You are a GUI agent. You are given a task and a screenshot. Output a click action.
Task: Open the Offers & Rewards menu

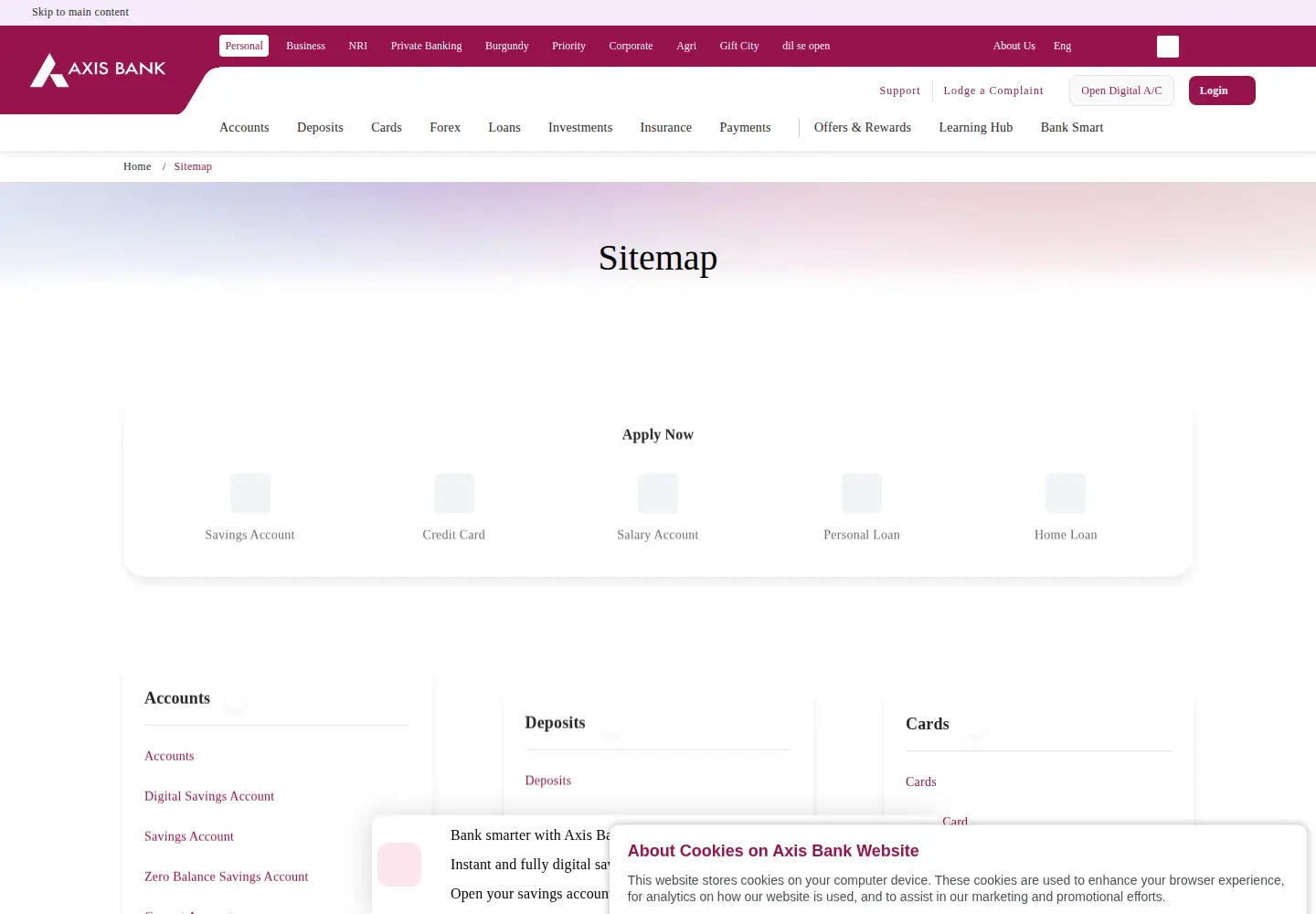click(x=863, y=127)
